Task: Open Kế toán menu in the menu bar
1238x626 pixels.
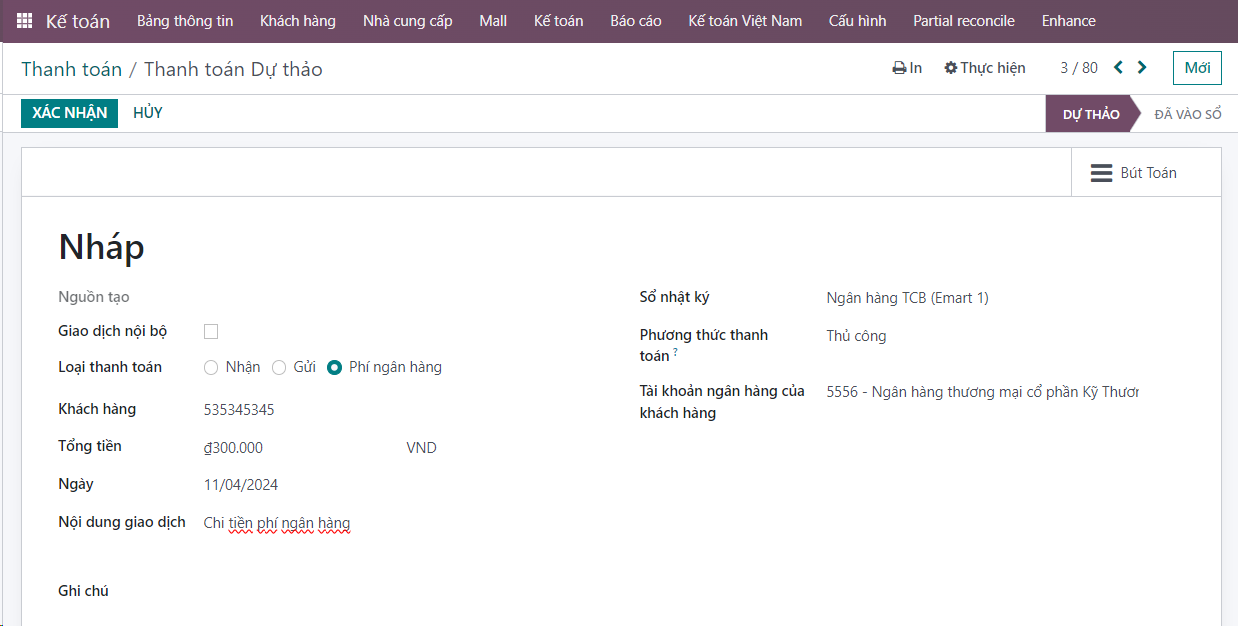Action: (x=559, y=21)
